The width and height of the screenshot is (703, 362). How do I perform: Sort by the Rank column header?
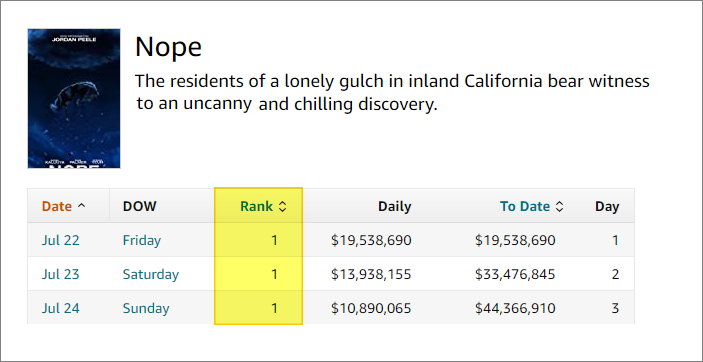tap(256, 206)
